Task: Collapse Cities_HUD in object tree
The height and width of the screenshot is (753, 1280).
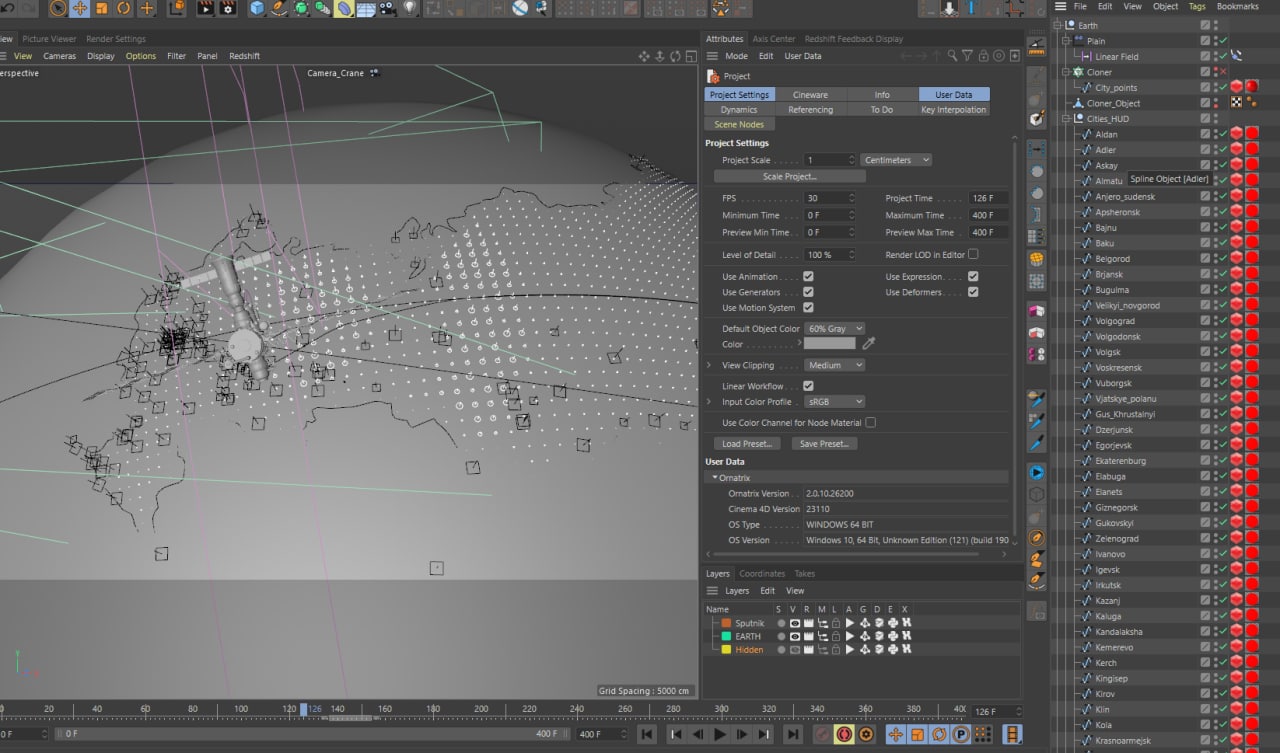Action: pos(1066,119)
